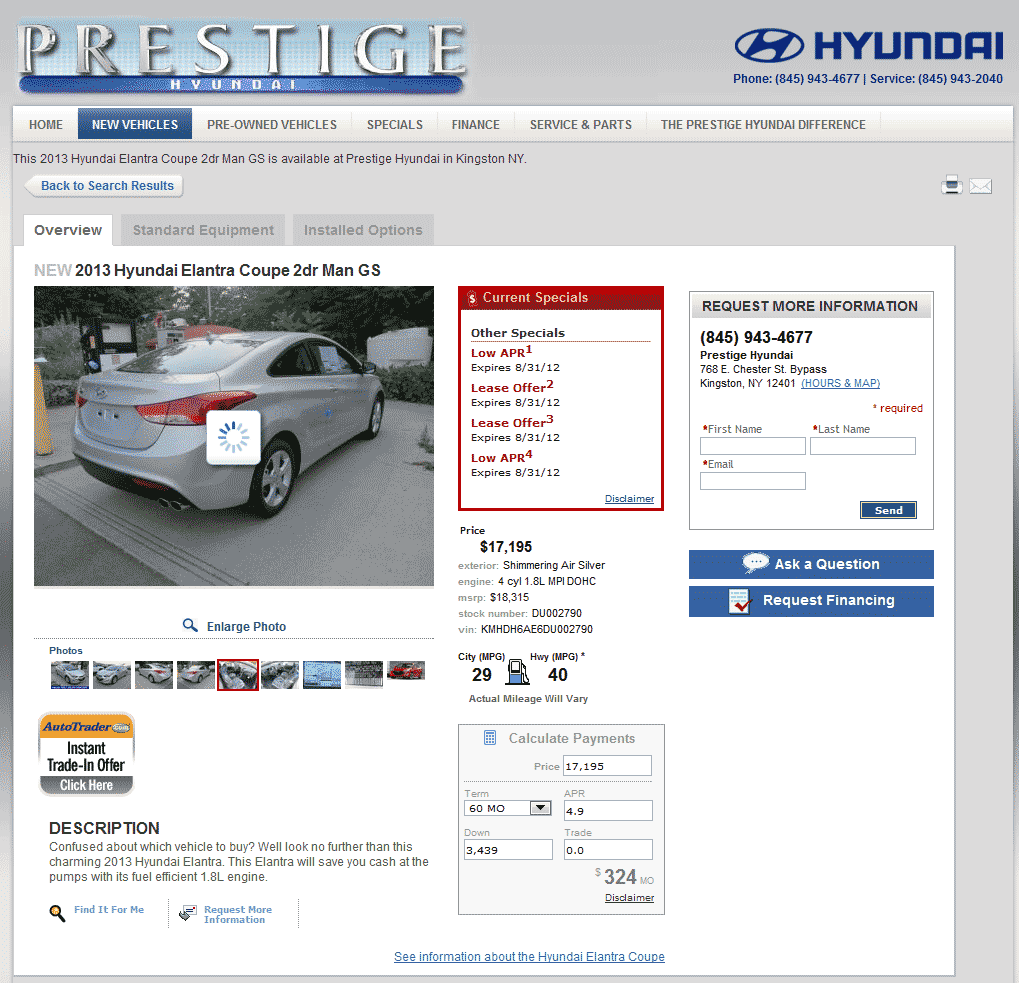Click the checkmark form icon on Request Financing
Image resolution: width=1019 pixels, height=983 pixels.
740,601
